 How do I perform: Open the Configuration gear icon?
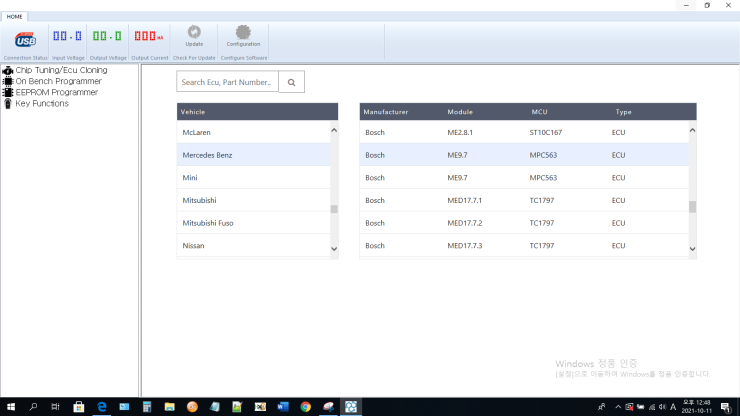point(243,32)
